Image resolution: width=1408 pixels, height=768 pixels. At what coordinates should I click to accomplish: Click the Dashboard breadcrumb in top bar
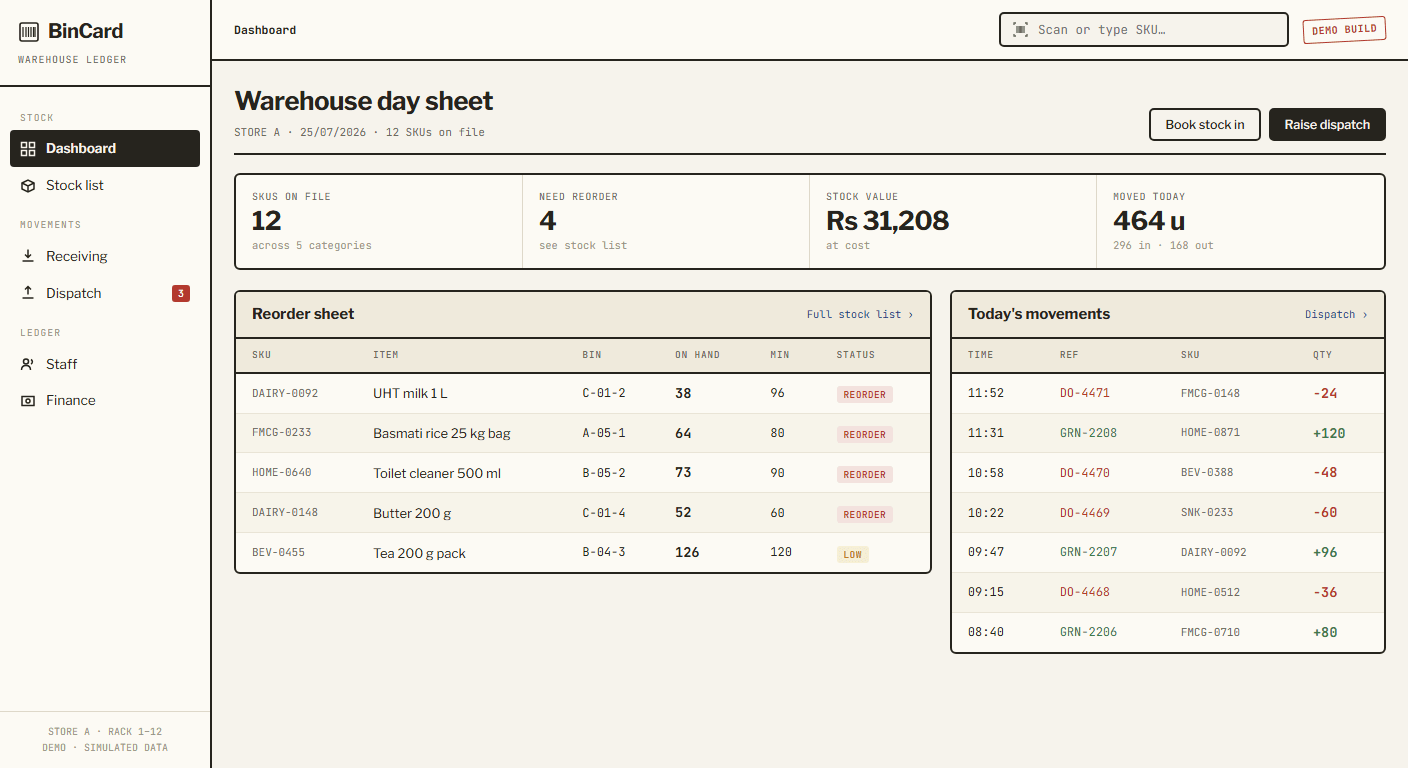click(x=265, y=30)
